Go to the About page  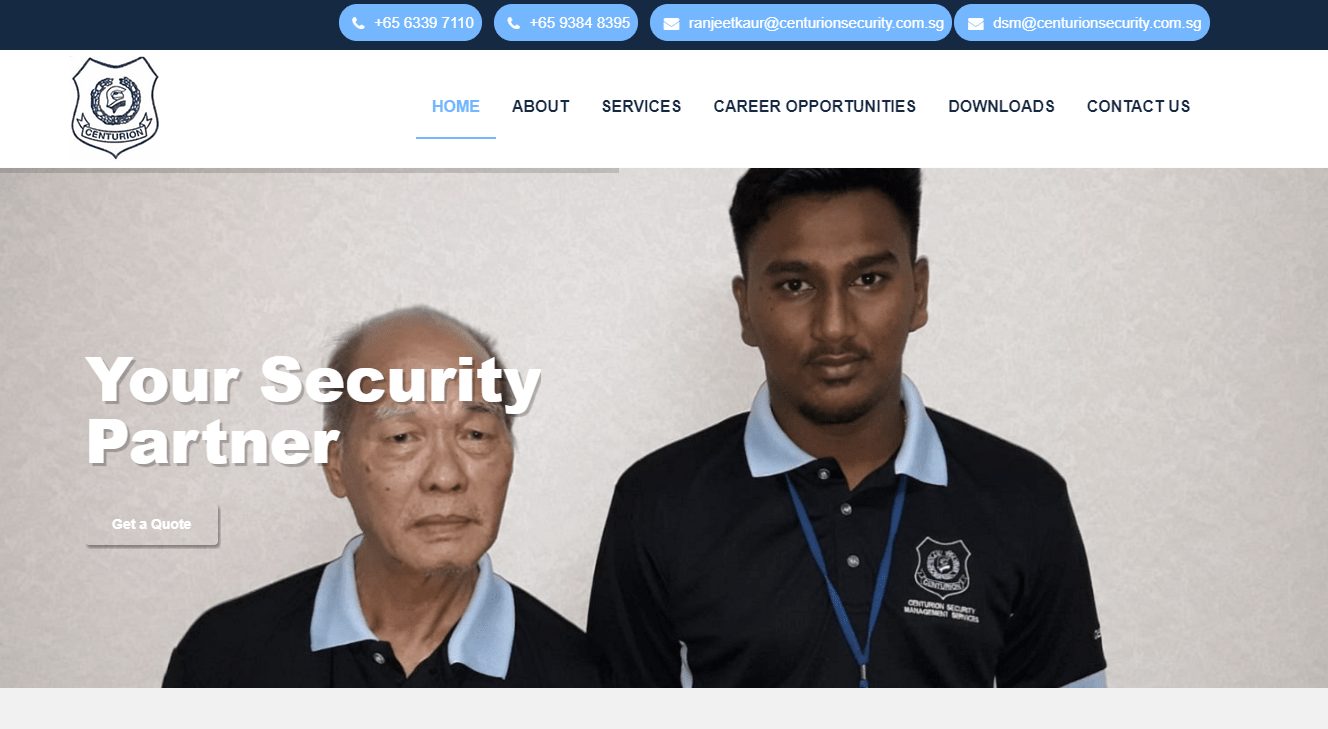pos(541,106)
